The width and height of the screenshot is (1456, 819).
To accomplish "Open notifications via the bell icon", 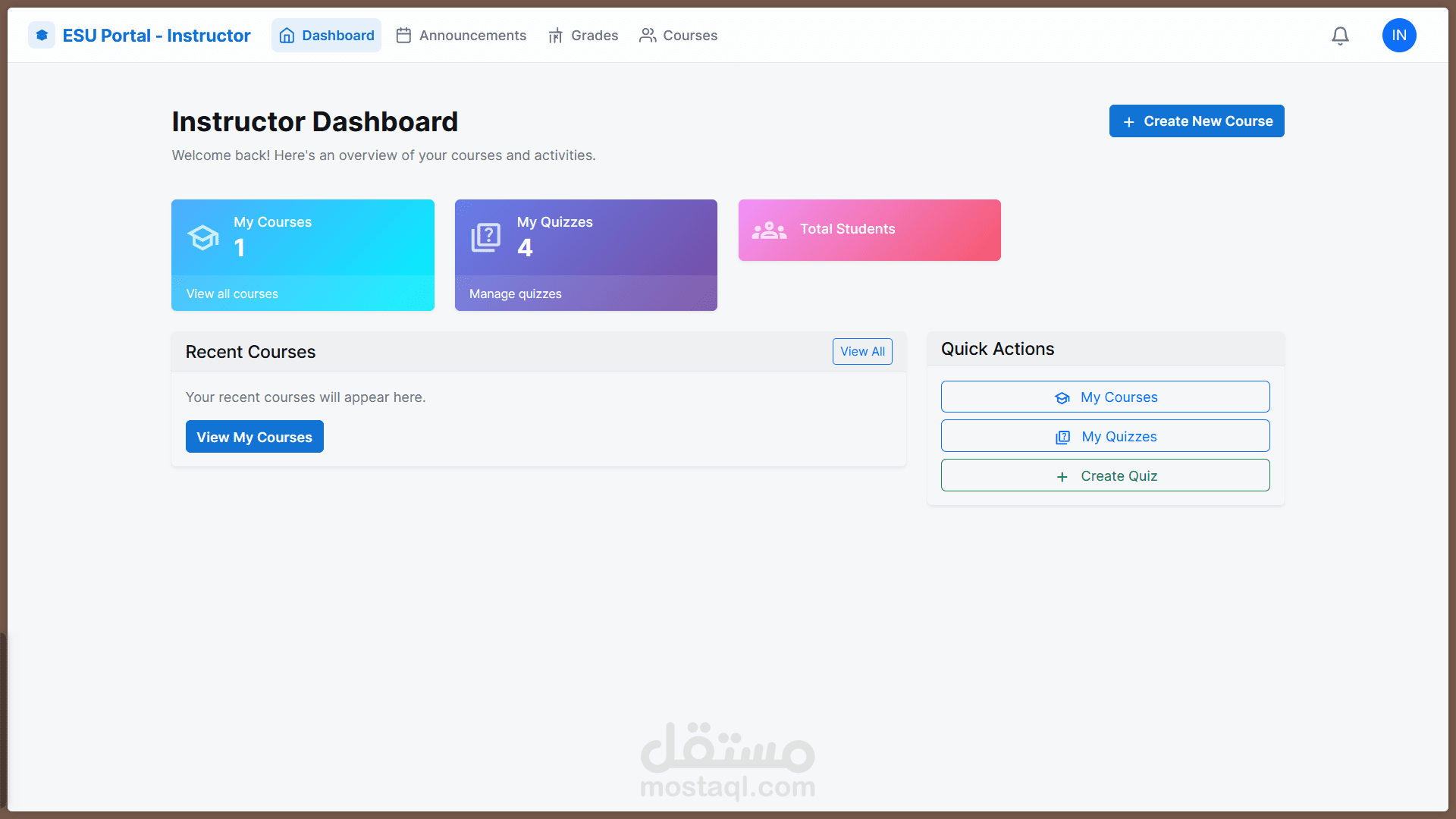I will [x=1340, y=35].
